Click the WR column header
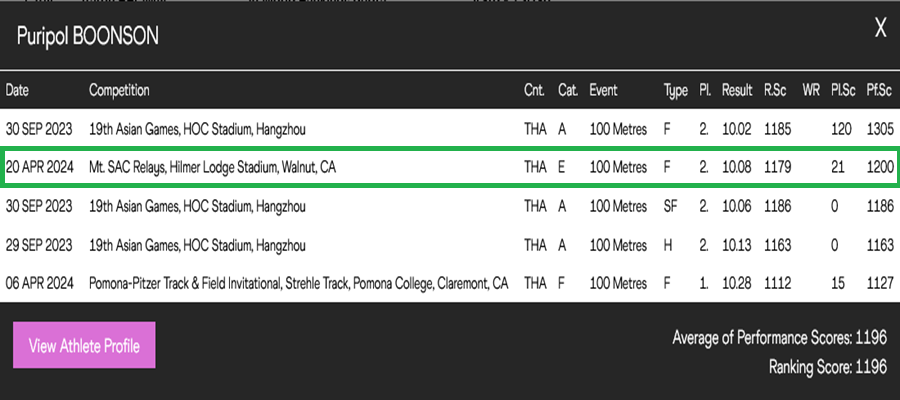This screenshot has height=400, width=900. pyautogui.click(x=811, y=90)
